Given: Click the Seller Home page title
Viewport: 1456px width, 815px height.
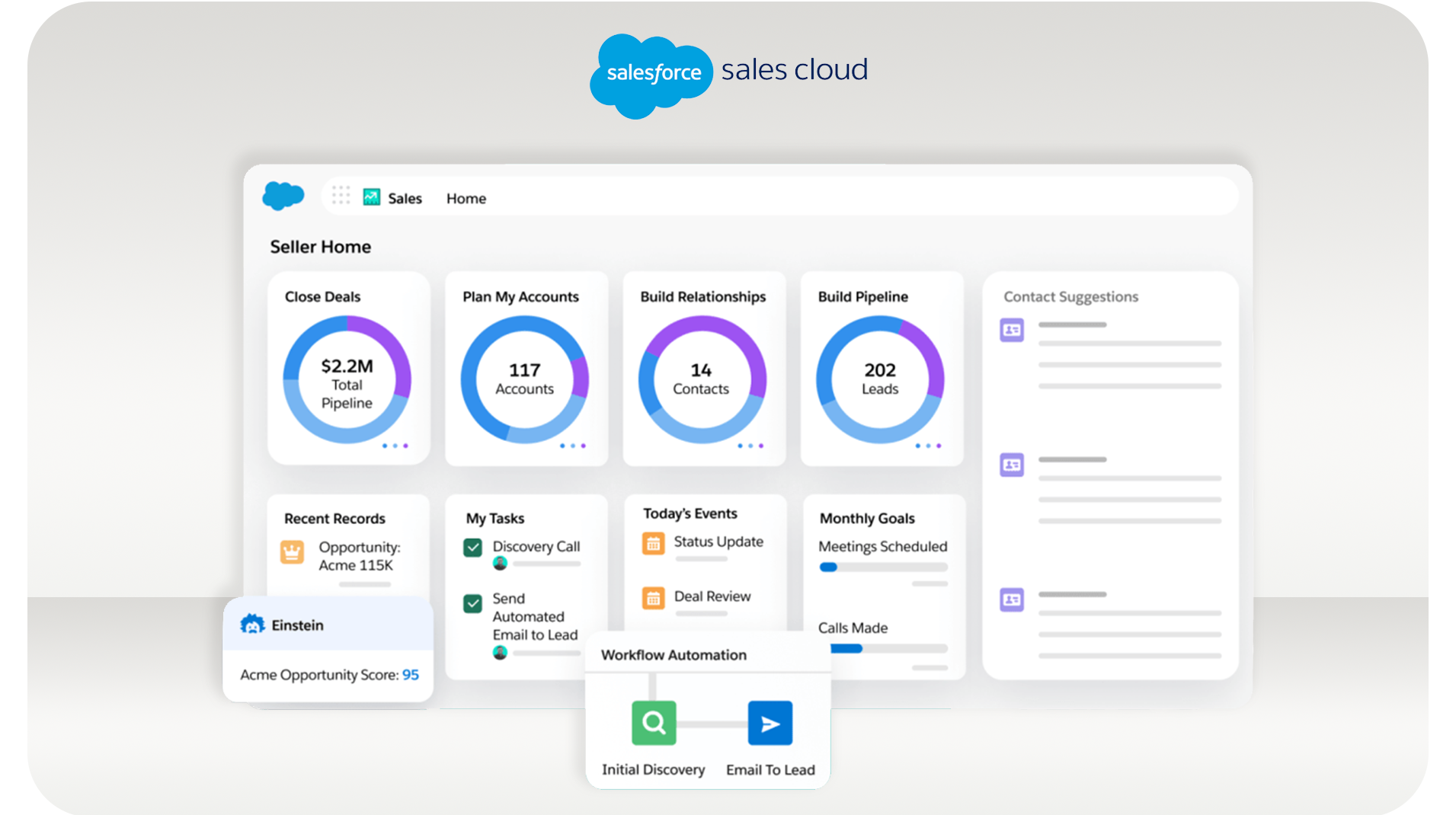Looking at the screenshot, I should pyautogui.click(x=321, y=247).
